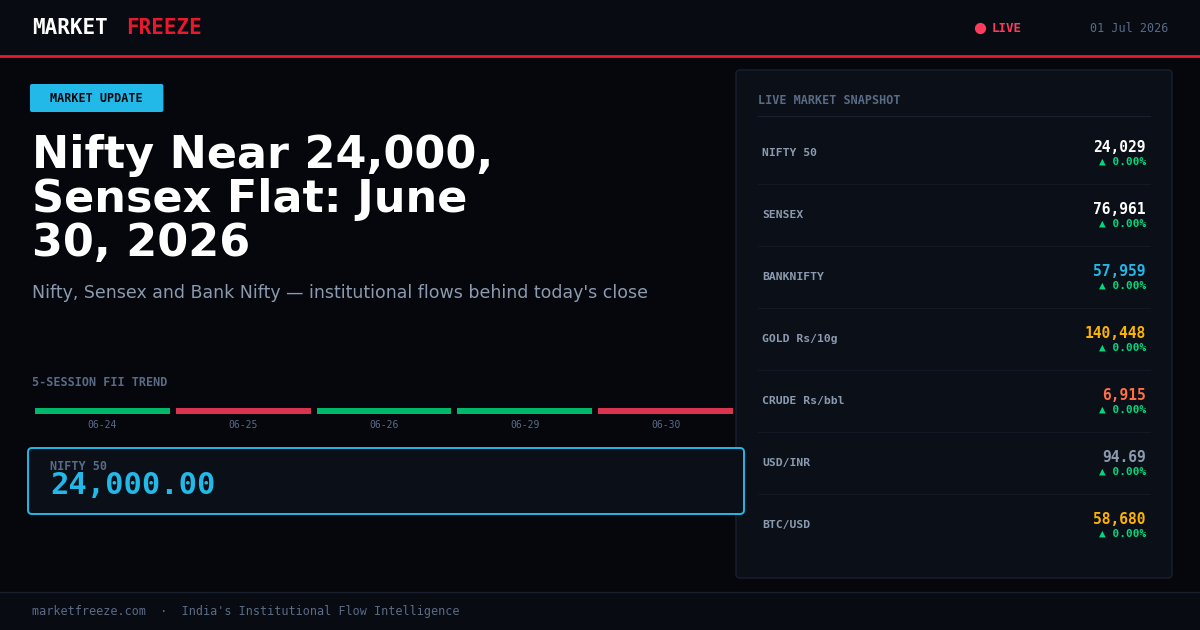Select the 06-29 FII trend bar
Image resolution: width=1200 pixels, height=630 pixels.
pyautogui.click(x=525, y=411)
